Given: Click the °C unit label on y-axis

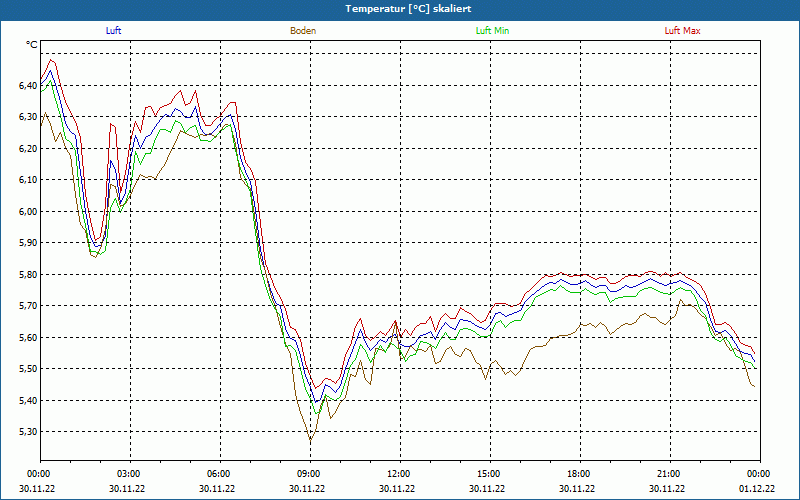Looking at the screenshot, I should pos(32,45).
